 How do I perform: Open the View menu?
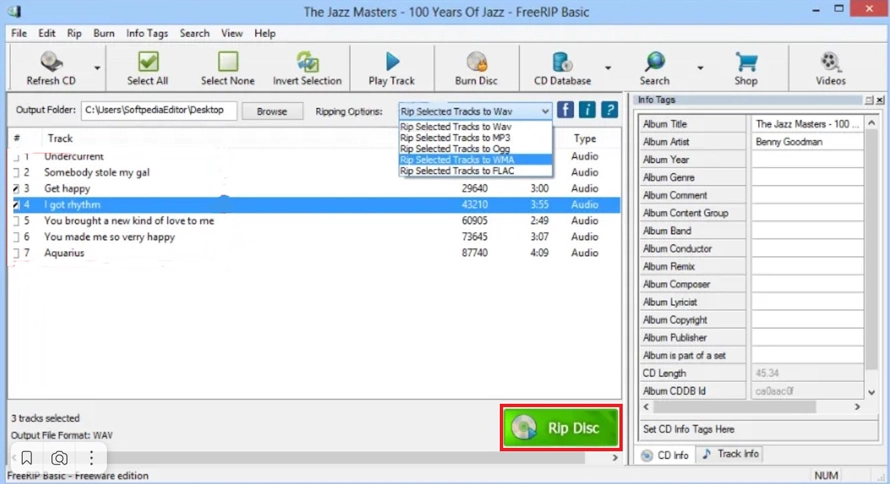tap(232, 33)
